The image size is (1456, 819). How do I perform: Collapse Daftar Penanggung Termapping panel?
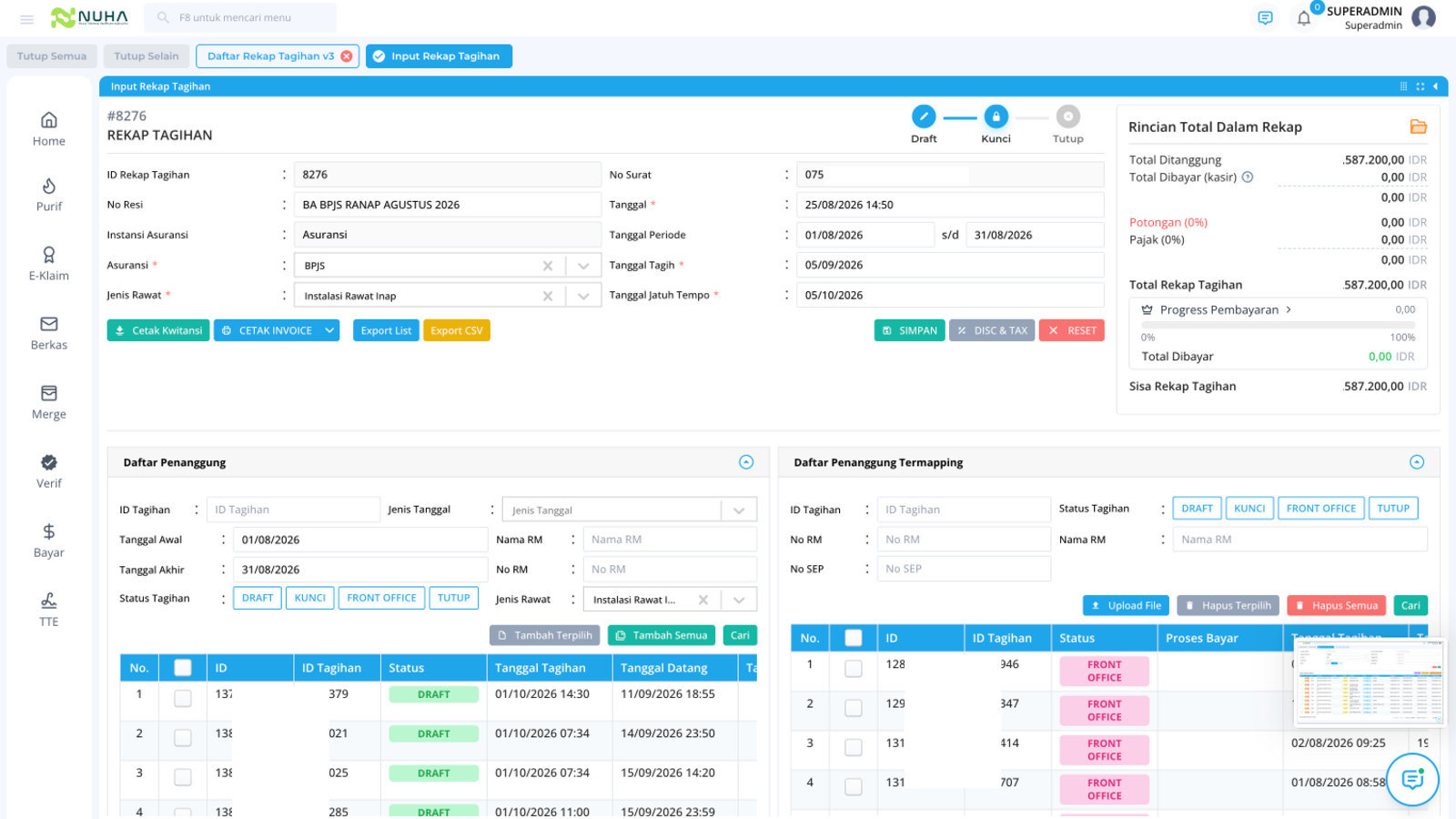(x=1417, y=462)
